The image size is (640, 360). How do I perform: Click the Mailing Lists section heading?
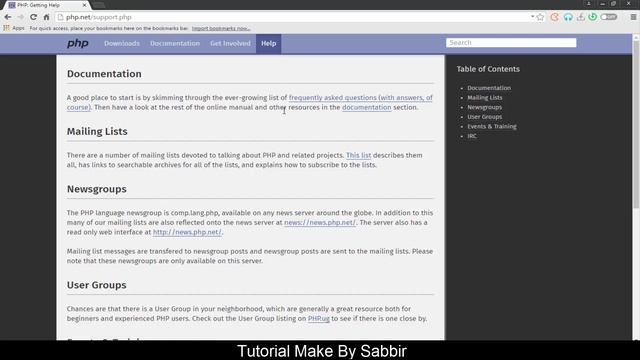click(x=97, y=131)
